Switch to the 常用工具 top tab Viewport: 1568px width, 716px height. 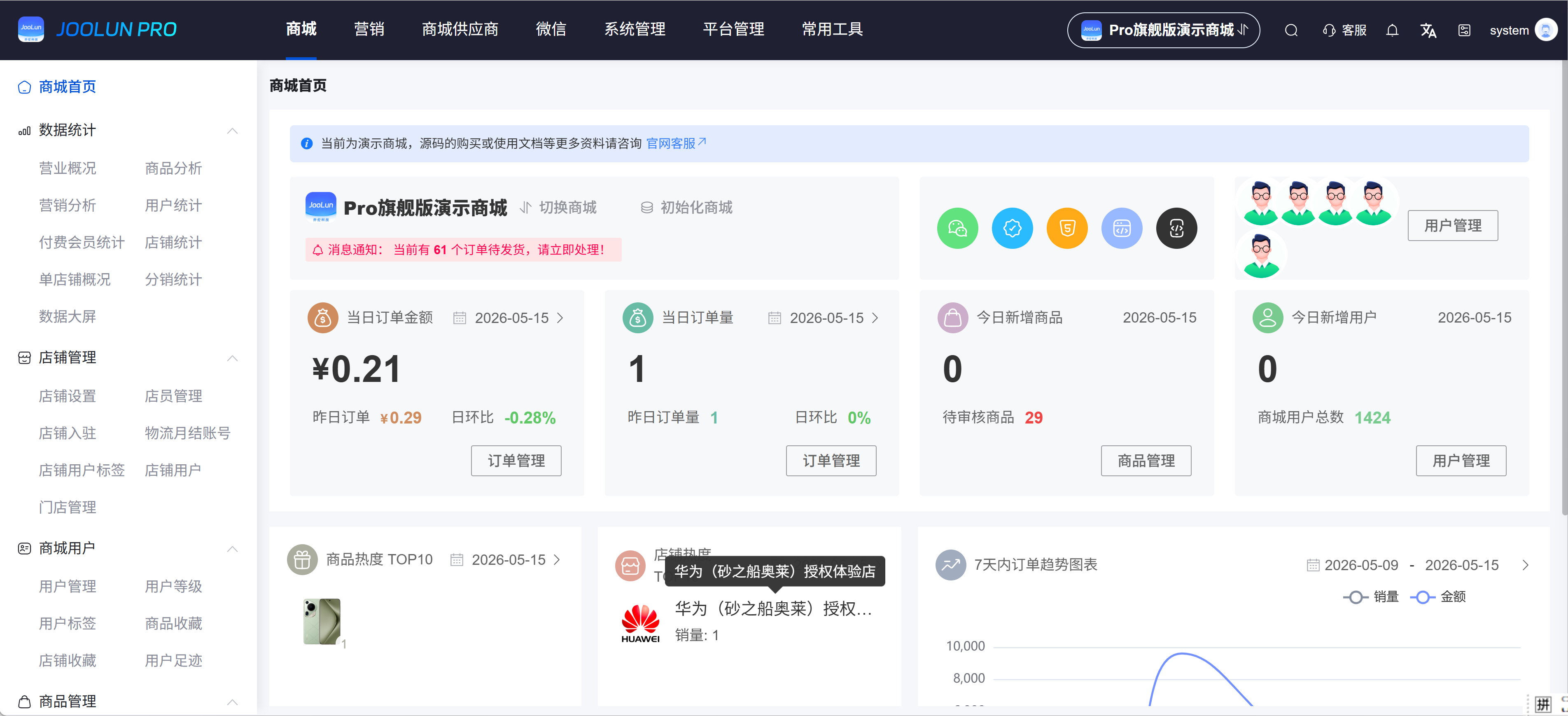[832, 29]
